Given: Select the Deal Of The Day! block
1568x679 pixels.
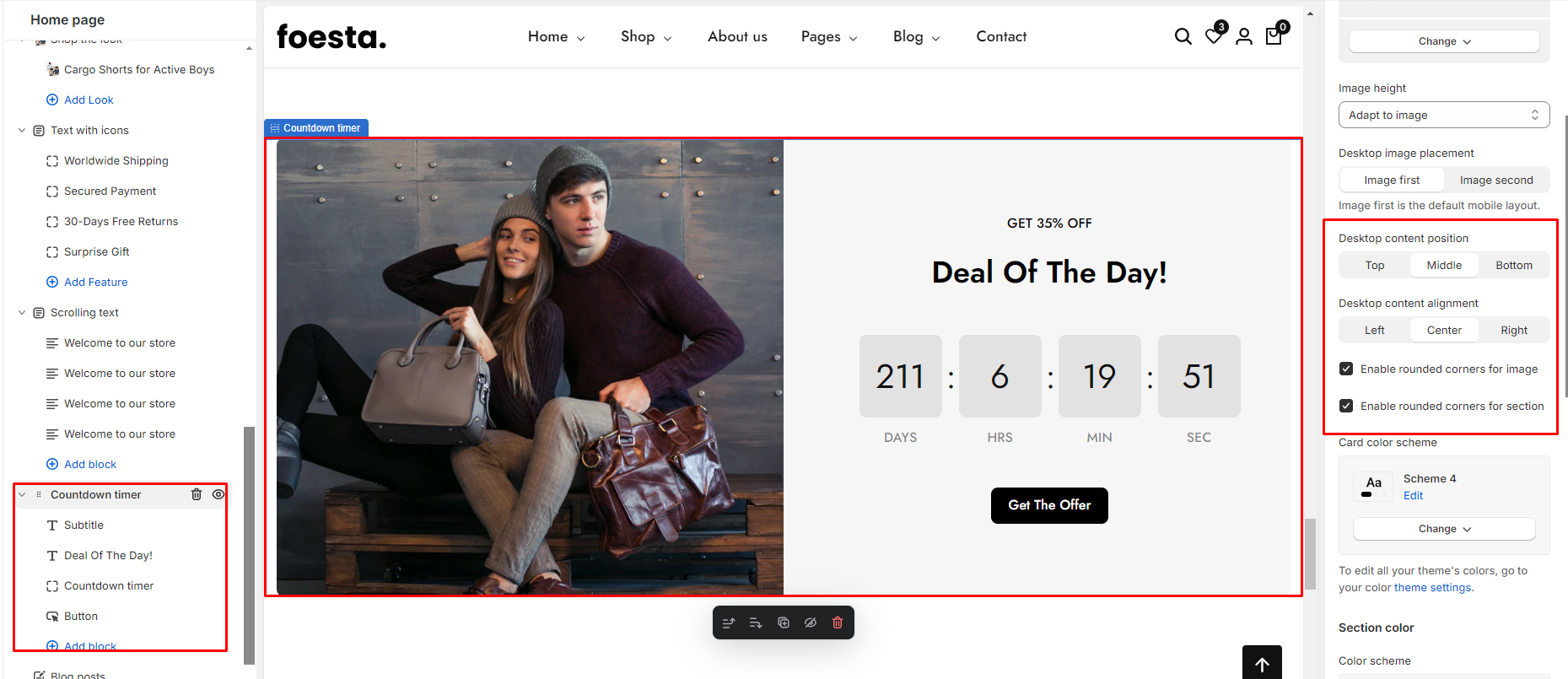Looking at the screenshot, I should pyautogui.click(x=108, y=555).
